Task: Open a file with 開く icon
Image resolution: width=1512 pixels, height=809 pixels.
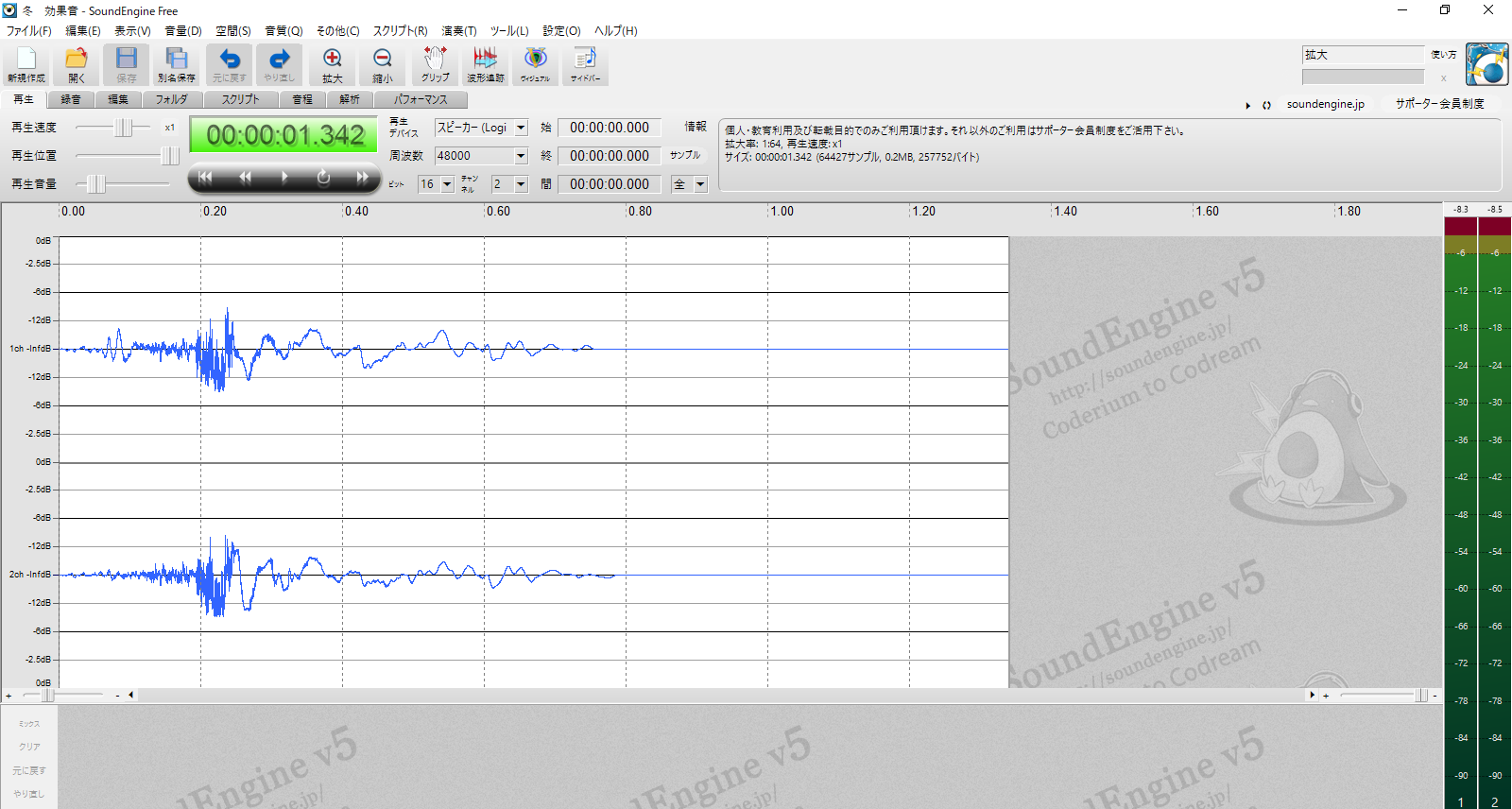Action: pyautogui.click(x=77, y=65)
